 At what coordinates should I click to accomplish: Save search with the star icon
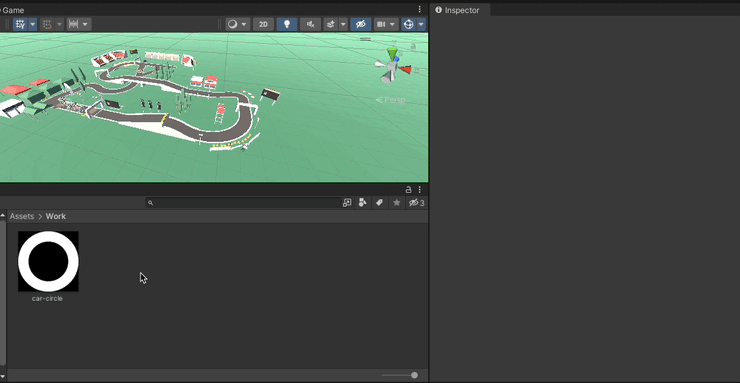tap(396, 203)
